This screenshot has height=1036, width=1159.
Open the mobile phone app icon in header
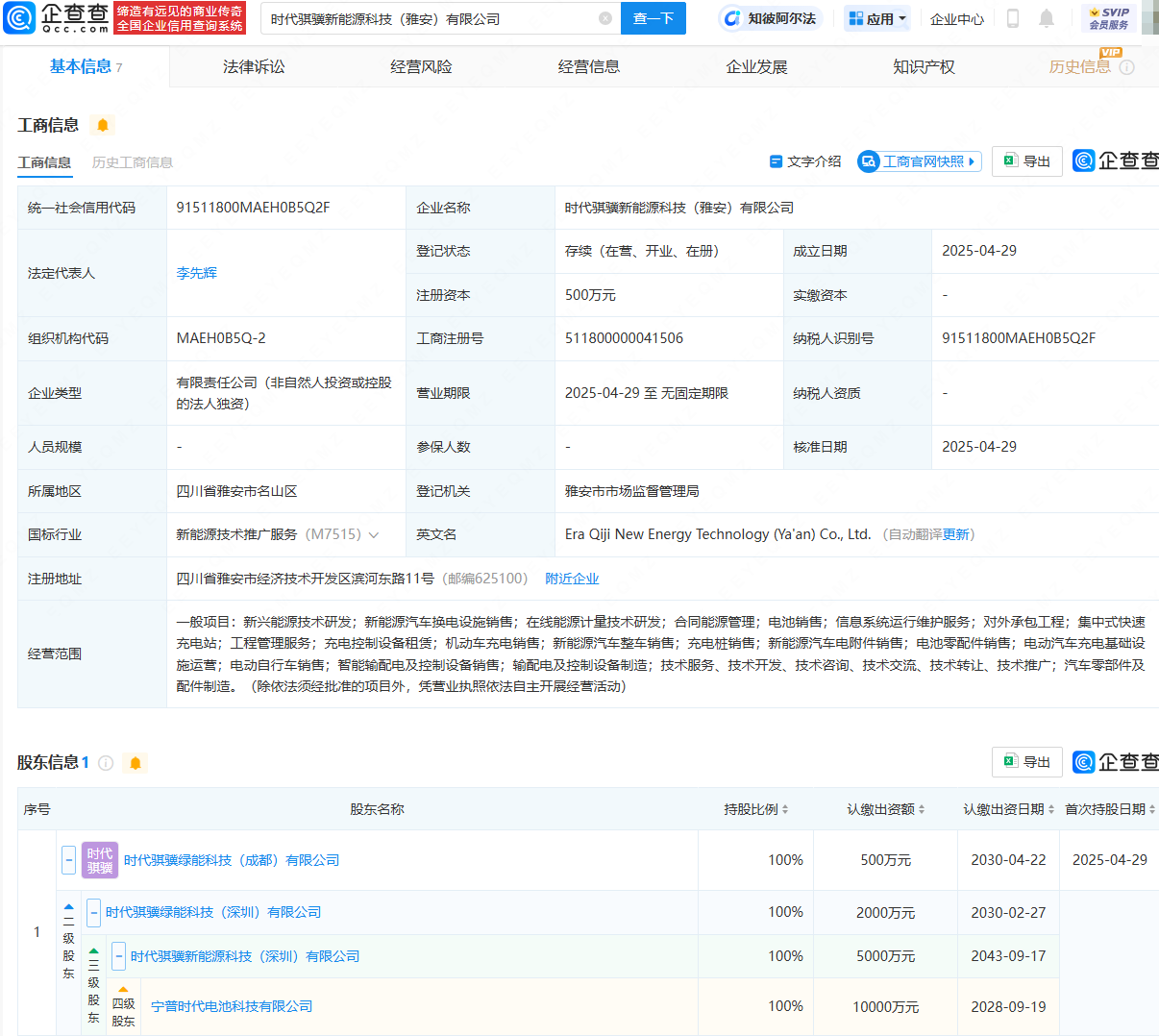[1012, 18]
